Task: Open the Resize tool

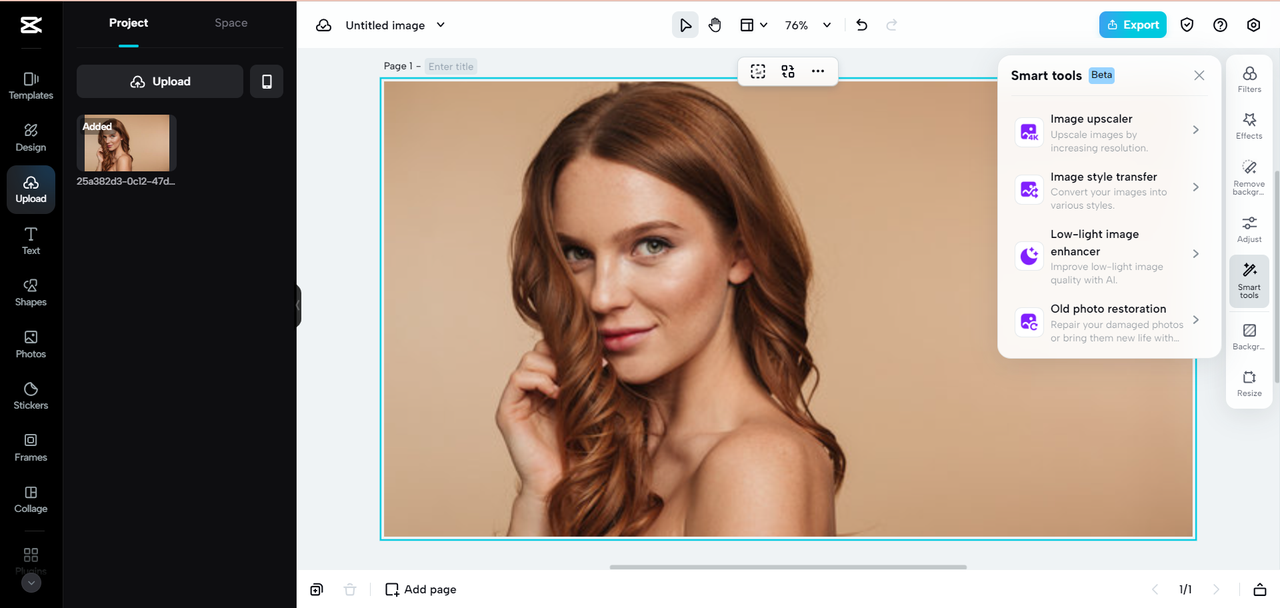Action: (x=1249, y=384)
